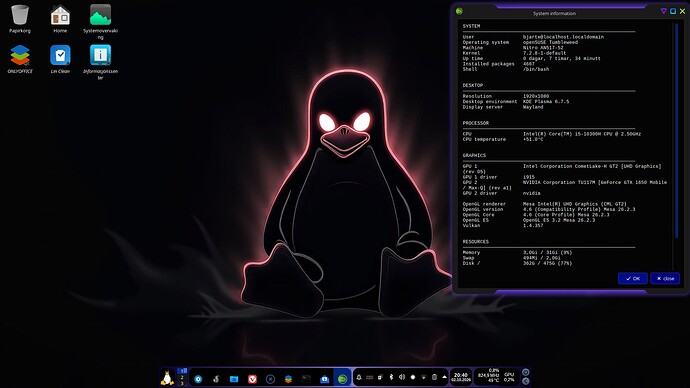690x388 pixels.
Task: Open System information window menu icon
Action: (x=459, y=11)
